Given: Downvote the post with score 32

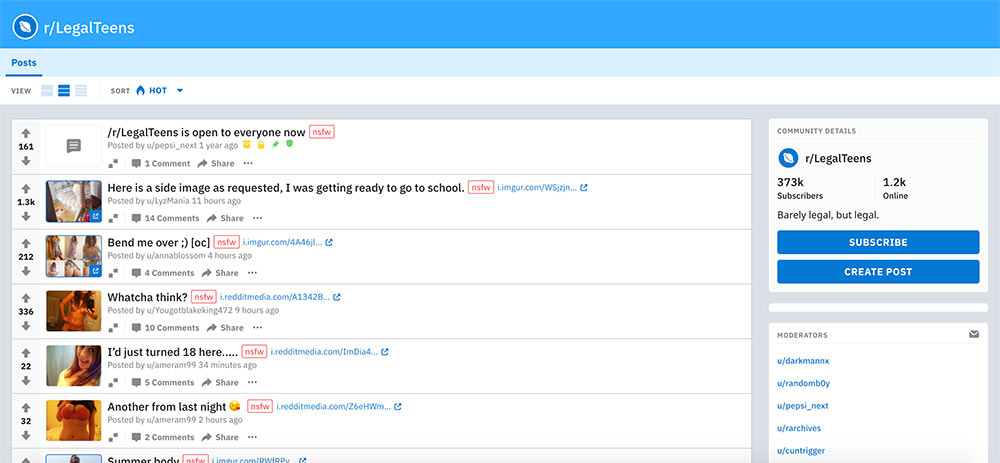Looking at the screenshot, I should pos(26,435).
